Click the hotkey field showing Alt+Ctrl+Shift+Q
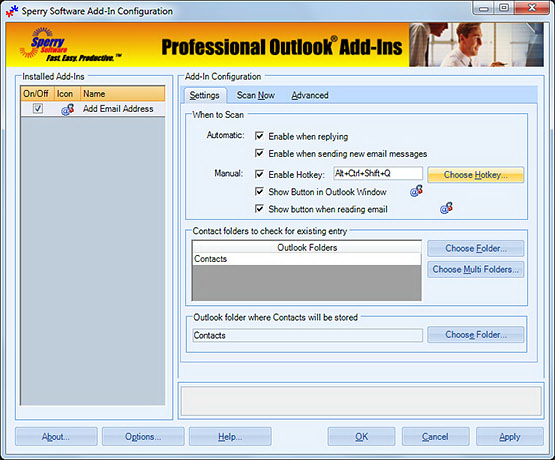Image resolution: width=555 pixels, height=460 pixels. 378,173
